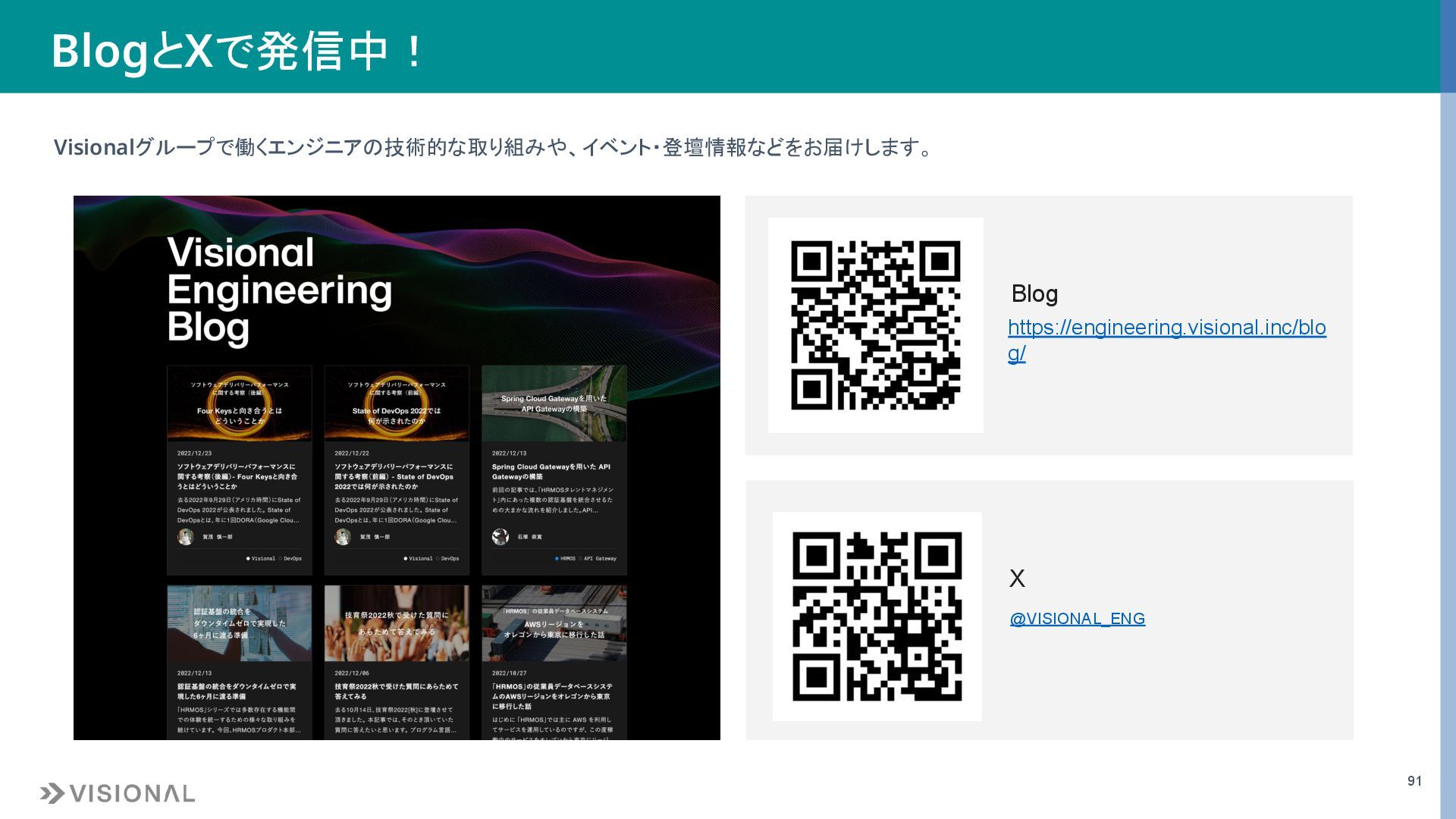Click the slide title BlogとXで発信中!

tap(237, 52)
